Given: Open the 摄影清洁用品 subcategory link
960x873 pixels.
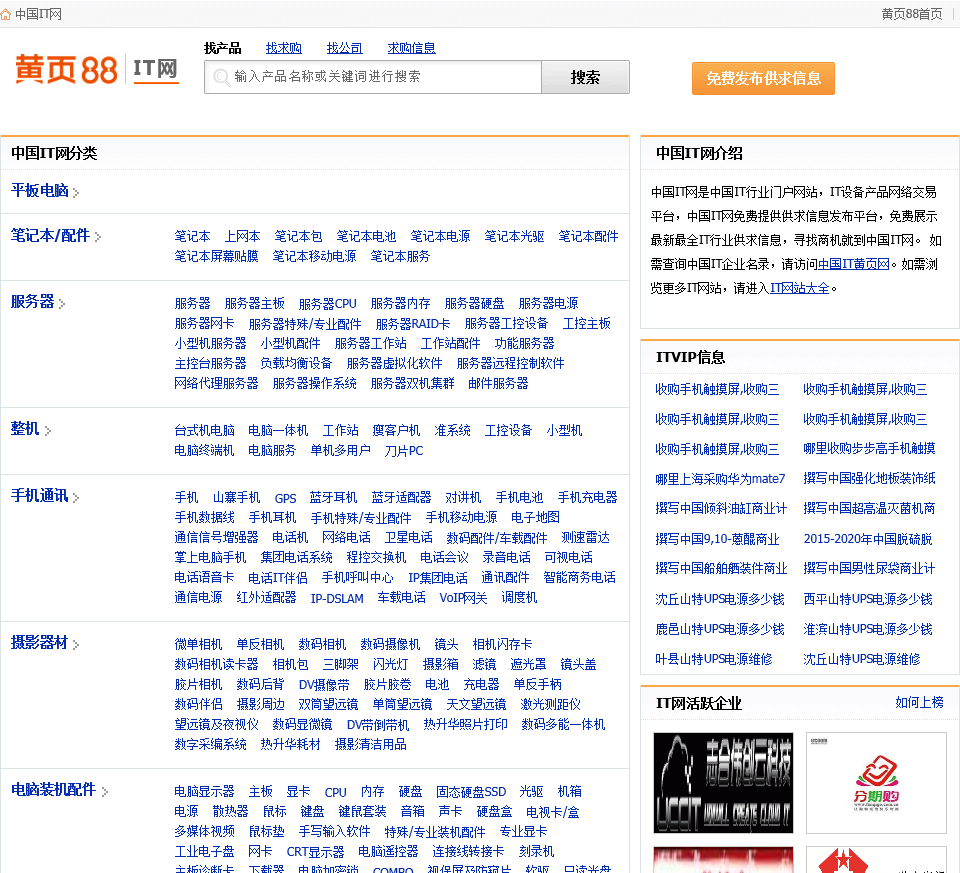Looking at the screenshot, I should [370, 745].
